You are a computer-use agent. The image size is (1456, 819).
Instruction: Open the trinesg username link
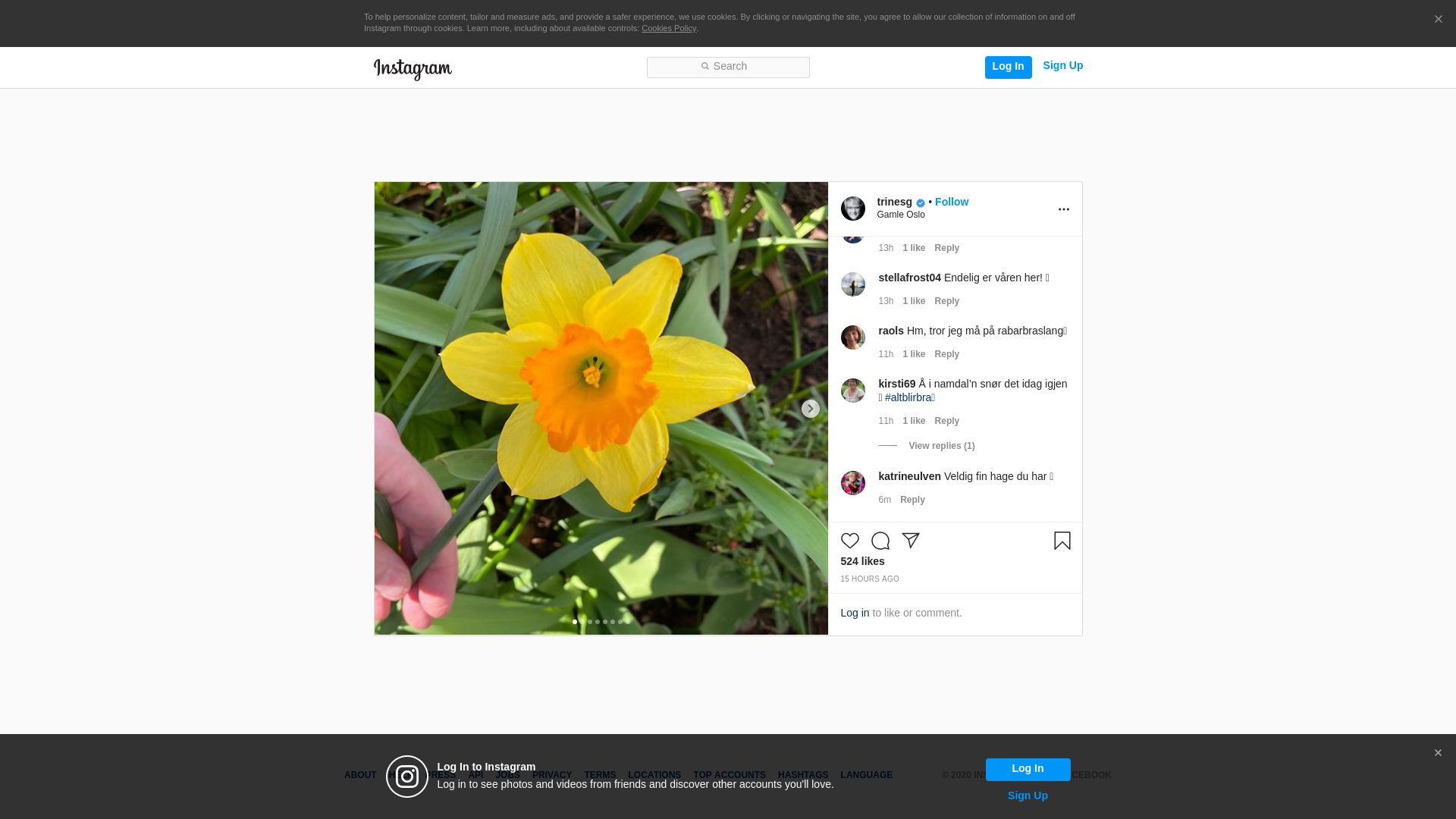894,202
